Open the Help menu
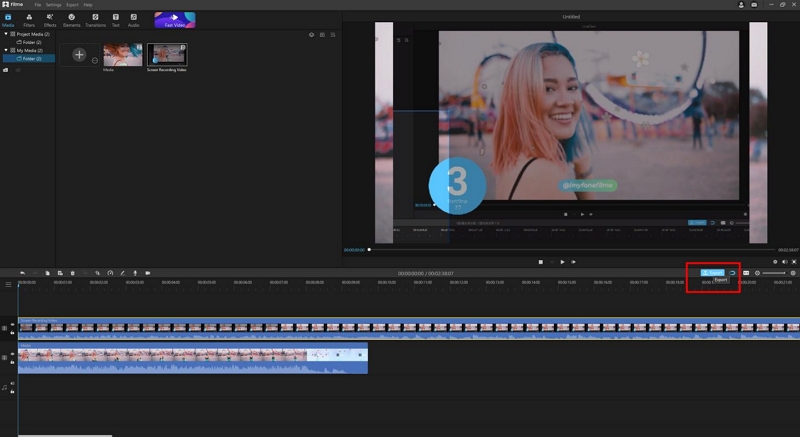Screen dimensions: 800x437 click(x=88, y=5)
